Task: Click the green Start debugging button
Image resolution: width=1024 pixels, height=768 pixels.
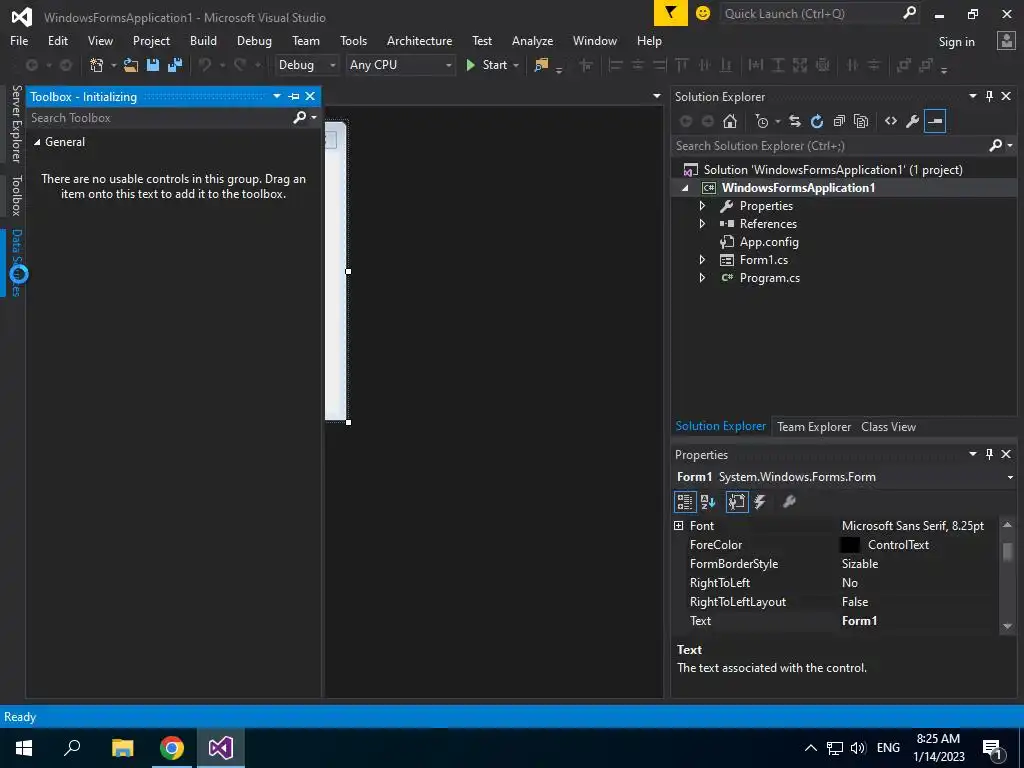Action: (487, 65)
